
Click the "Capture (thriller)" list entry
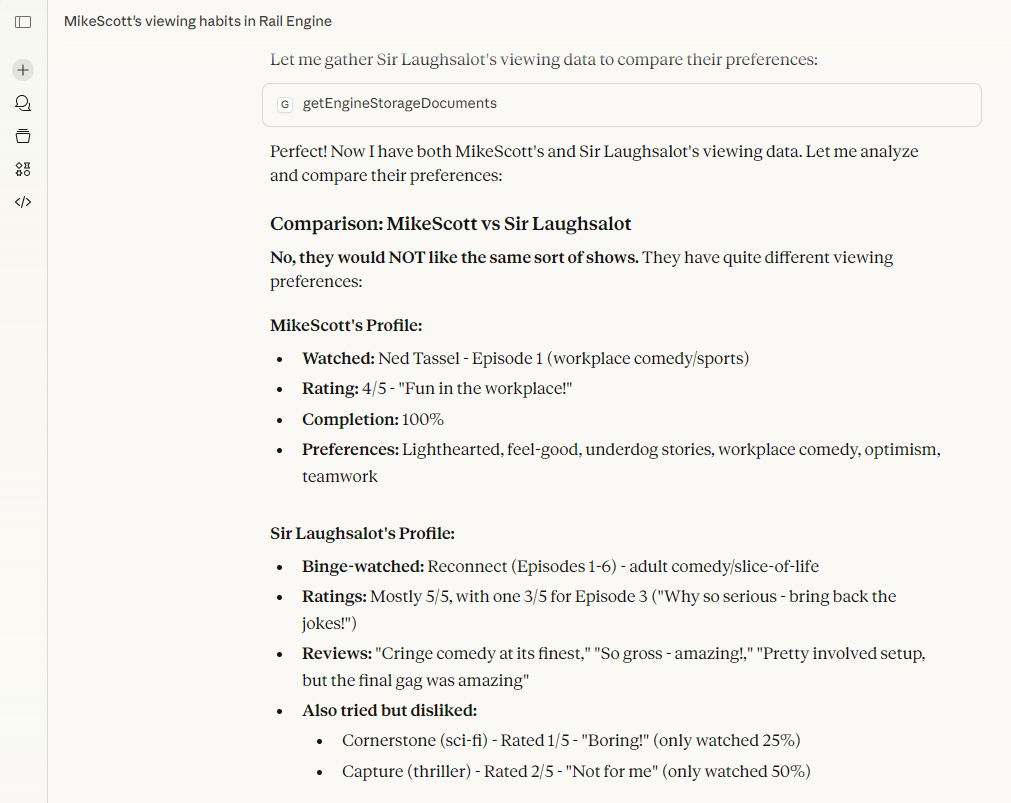click(x=406, y=771)
